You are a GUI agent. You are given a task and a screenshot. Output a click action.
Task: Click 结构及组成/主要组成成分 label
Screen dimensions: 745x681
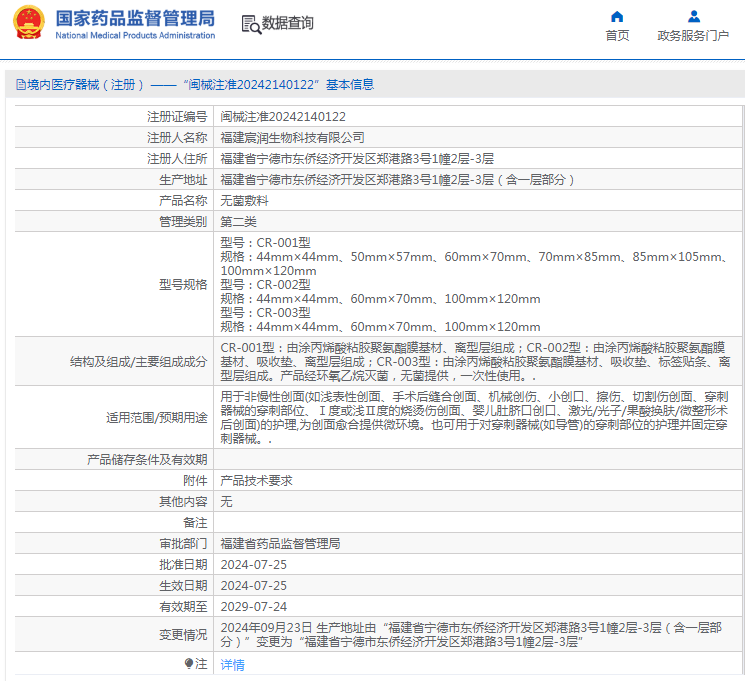139,362
